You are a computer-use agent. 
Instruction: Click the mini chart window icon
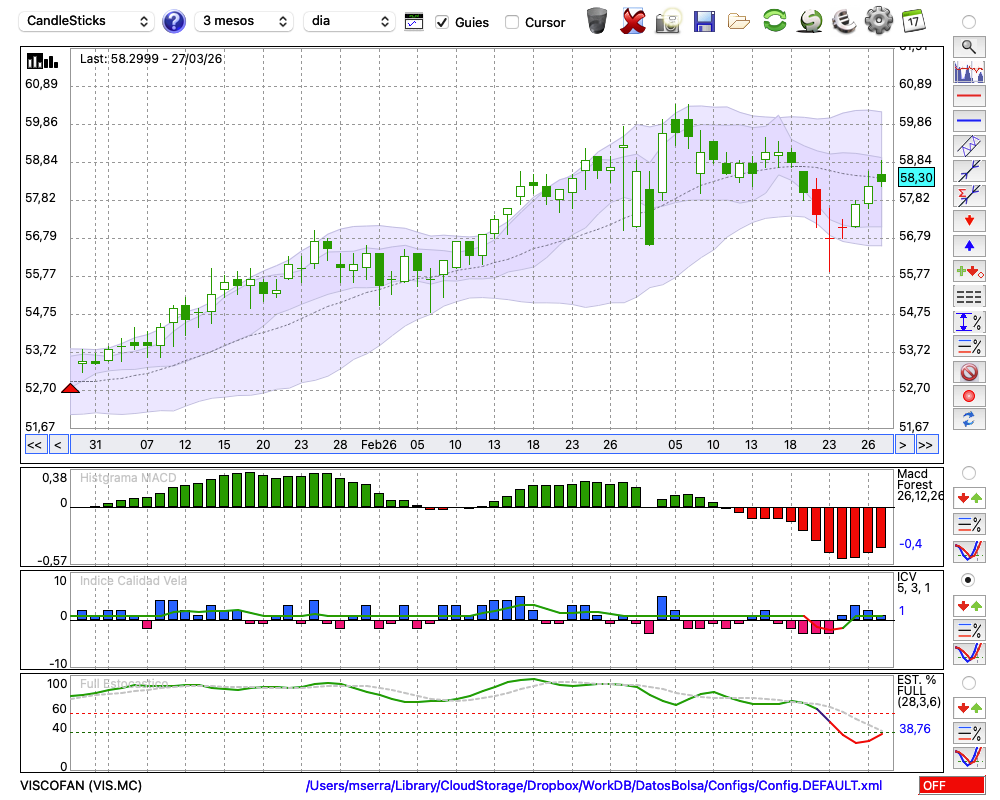[x=414, y=22]
